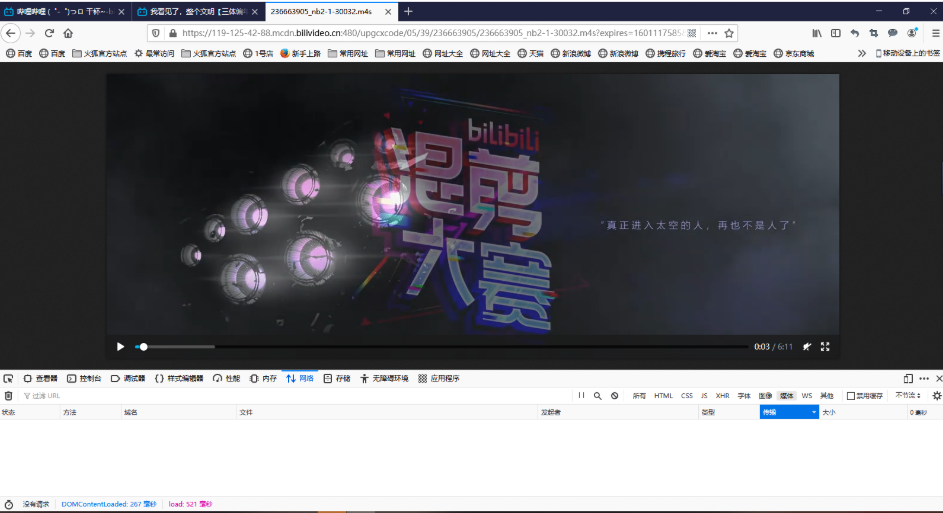The height and width of the screenshot is (513, 943).
Task: Switch to the 控制台 DevTools tab
Action: [x=84, y=378]
